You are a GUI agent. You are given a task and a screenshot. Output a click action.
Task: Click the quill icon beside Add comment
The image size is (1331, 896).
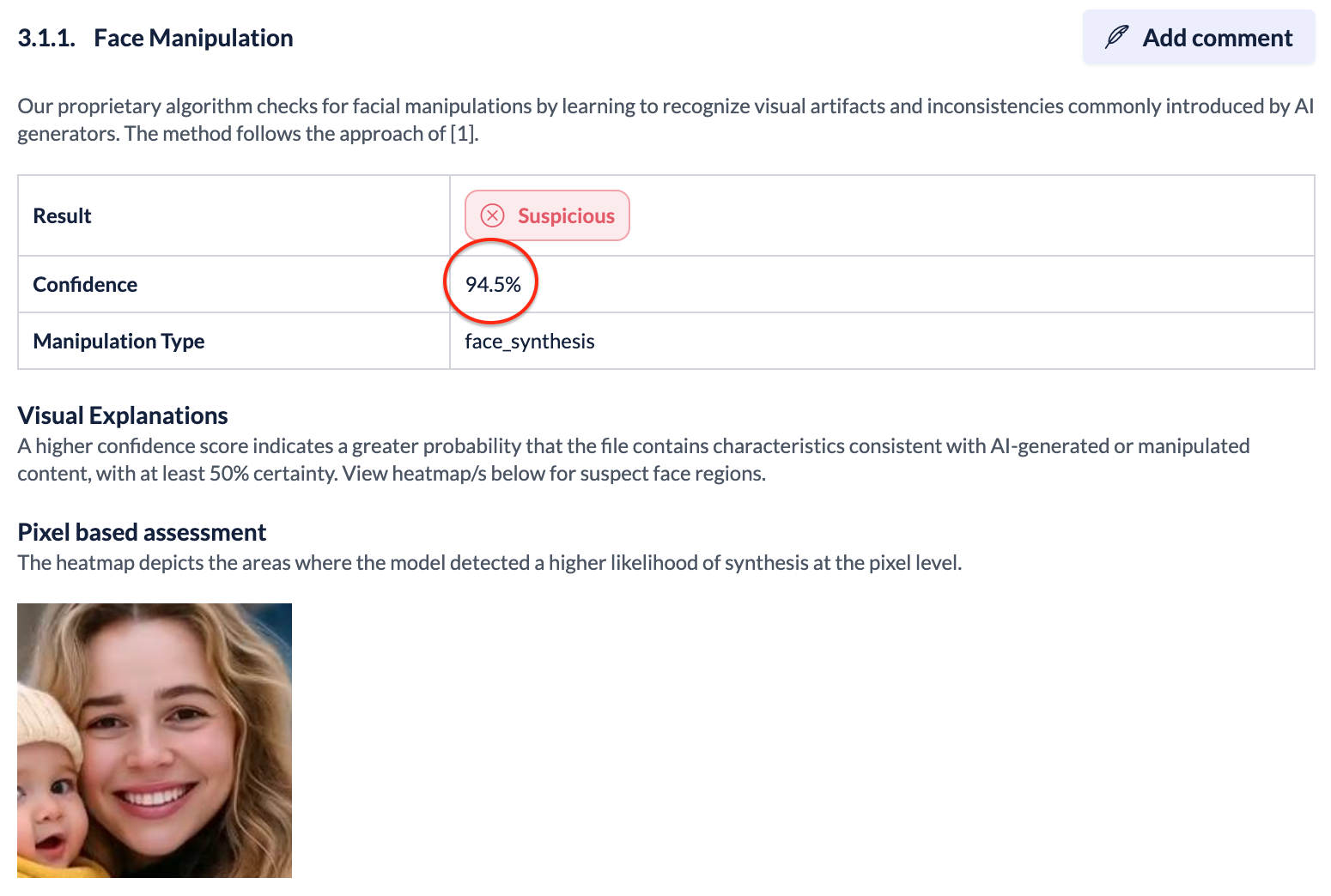pyautogui.click(x=1116, y=37)
